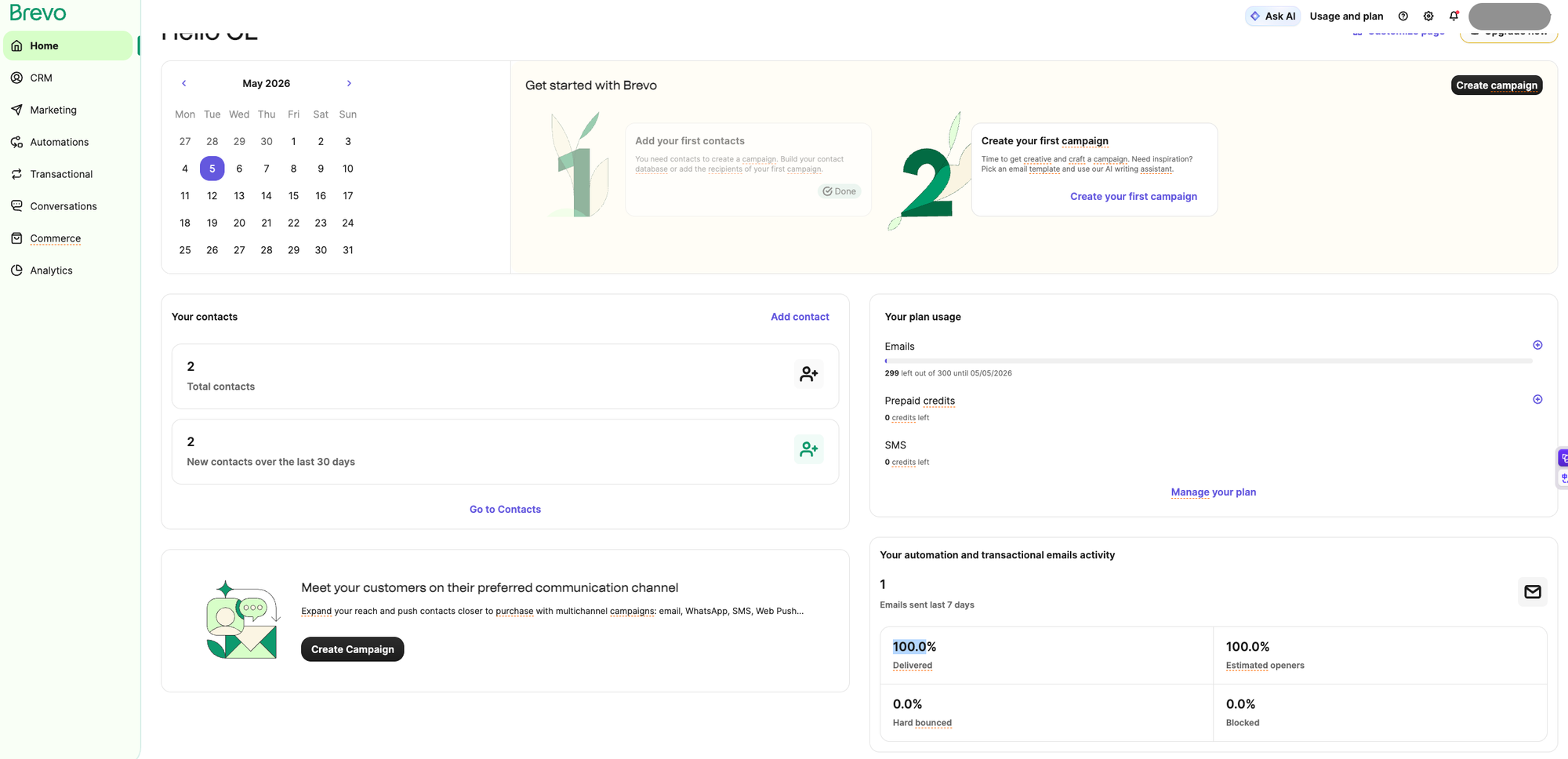Click plus icon next to Emails usage
The image size is (1568, 759).
[1537, 345]
